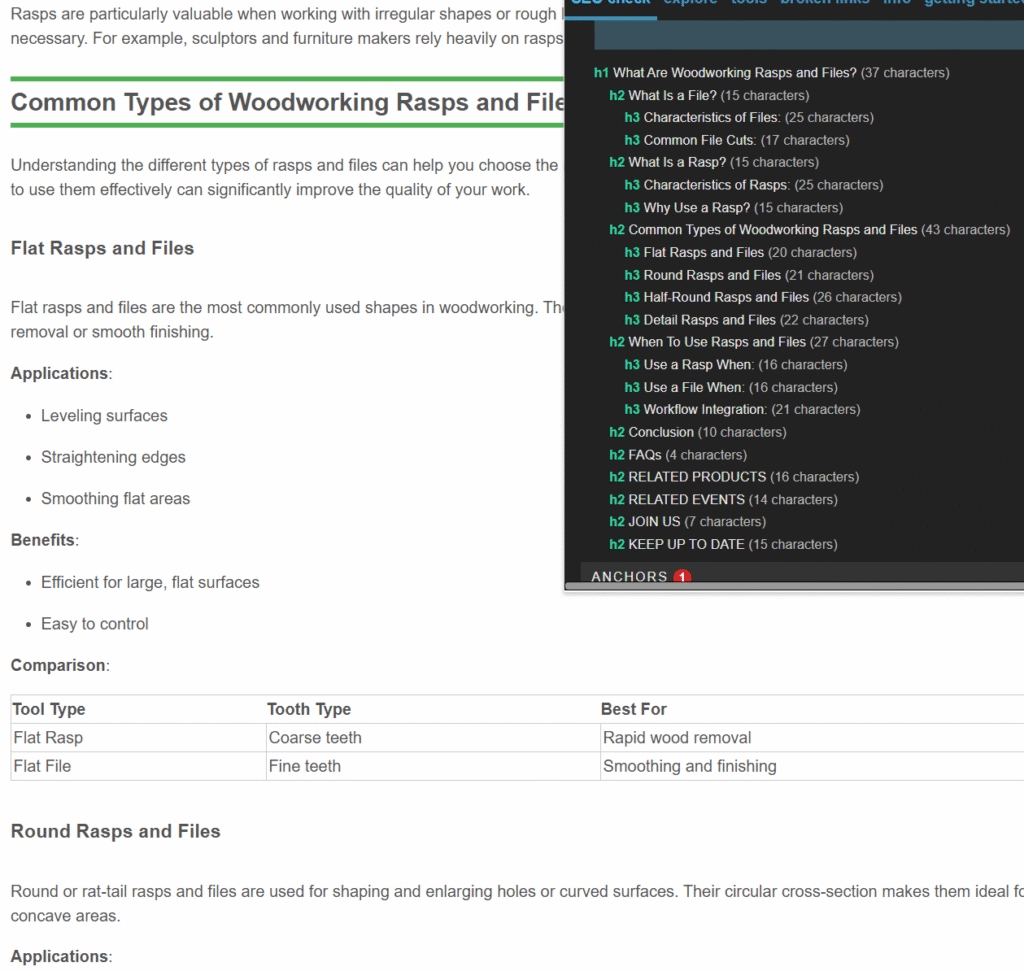Click the 'Why Use a Rasp?' h3 row

733,208
